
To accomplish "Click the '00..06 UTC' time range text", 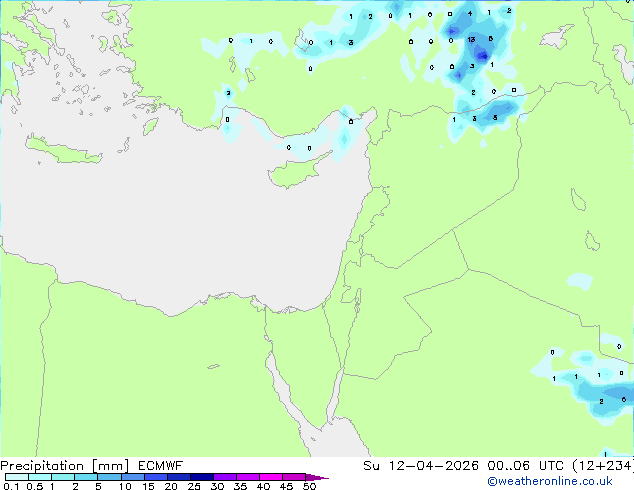I will 526,466.
